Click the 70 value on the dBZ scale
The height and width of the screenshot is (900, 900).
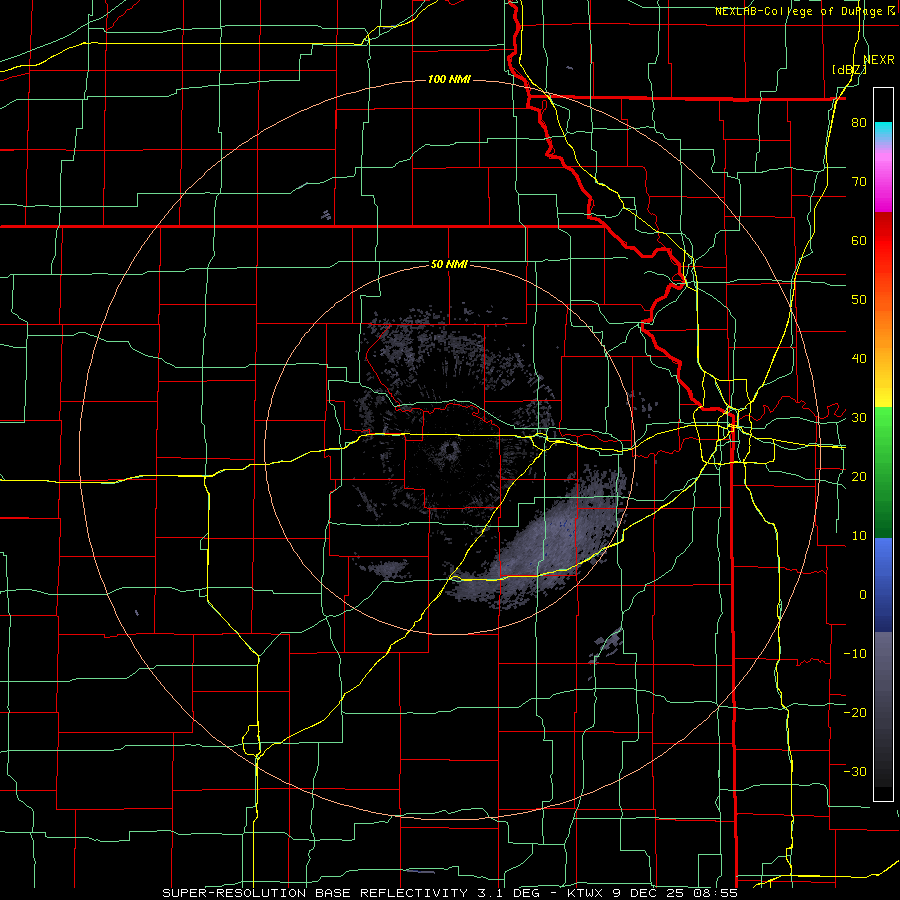859,182
